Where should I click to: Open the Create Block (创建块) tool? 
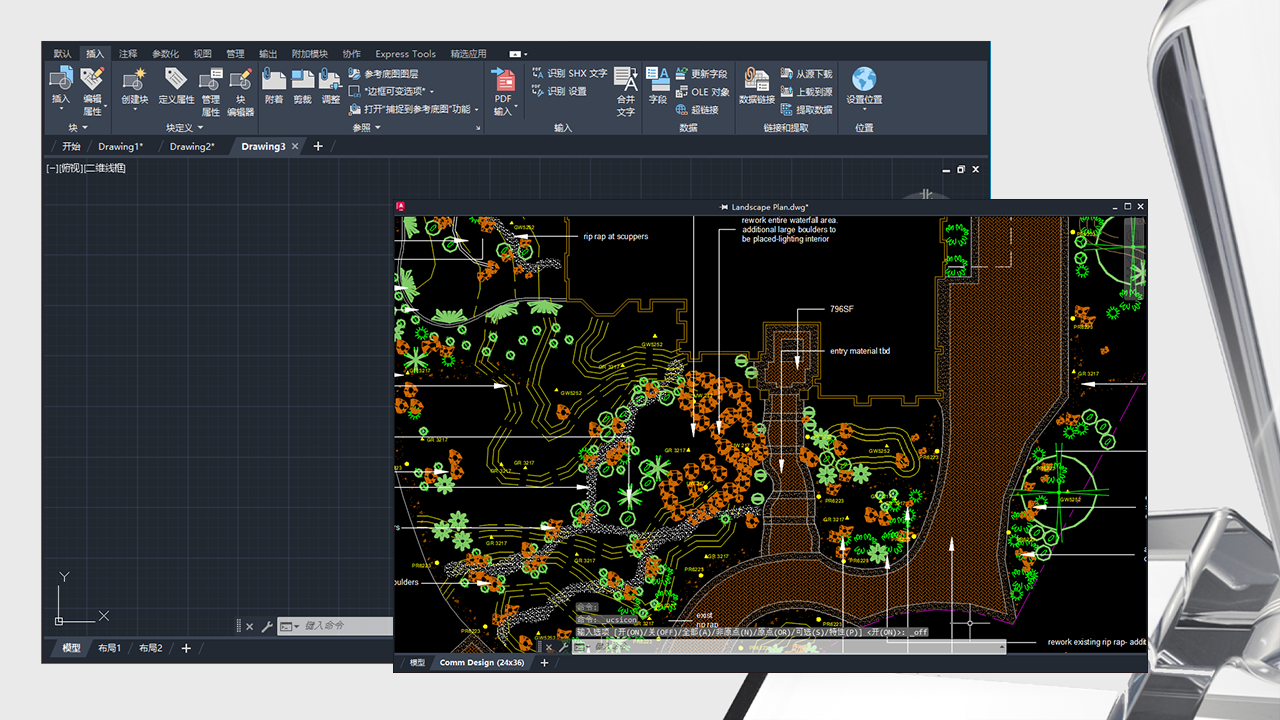coord(135,80)
